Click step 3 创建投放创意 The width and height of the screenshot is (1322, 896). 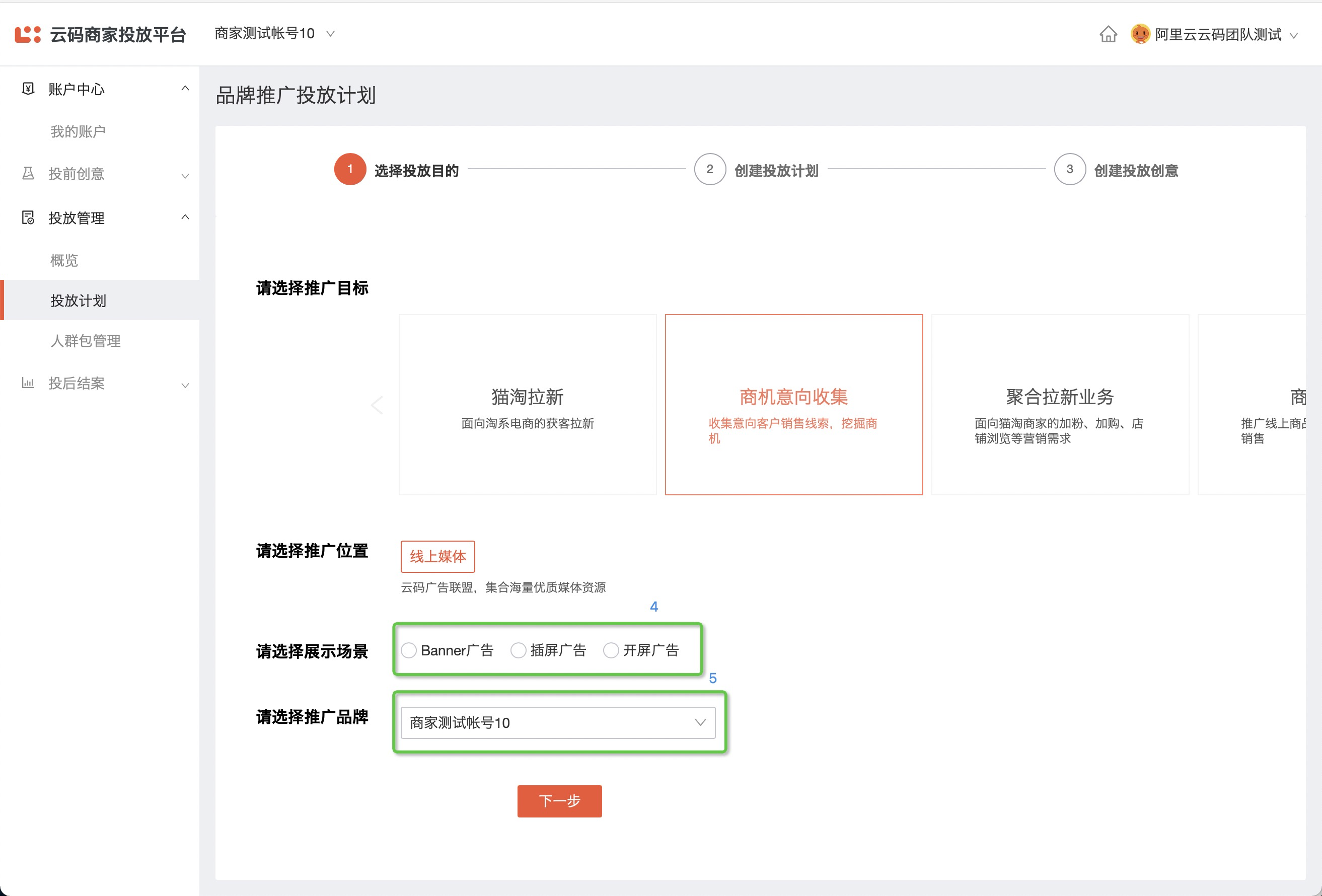coord(1116,170)
